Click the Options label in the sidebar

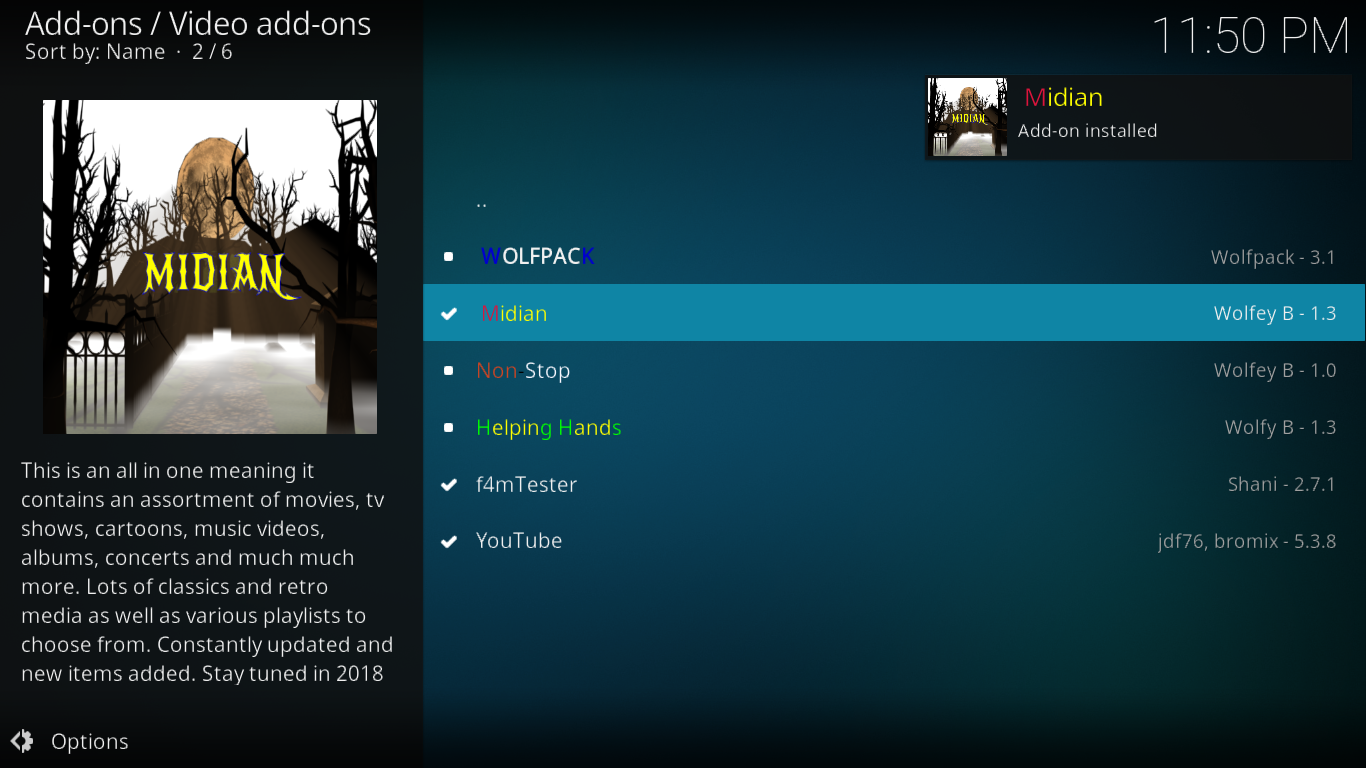click(x=90, y=742)
